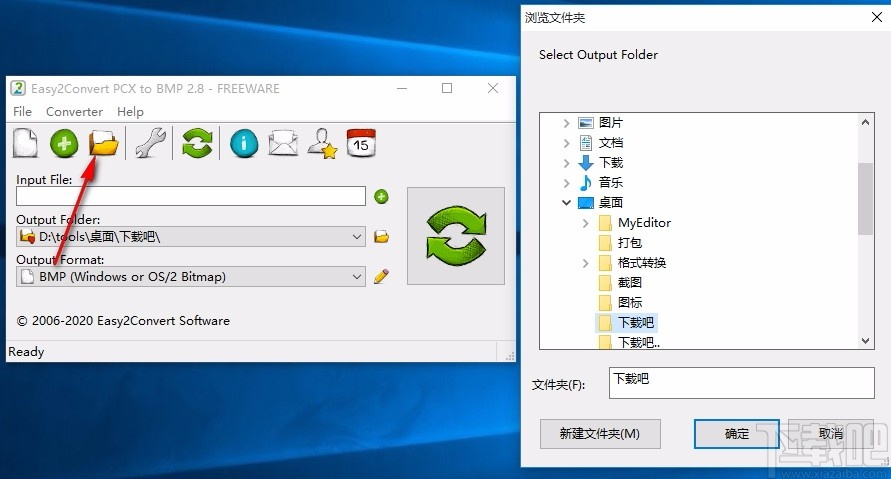Image resolution: width=891 pixels, height=479 pixels.
Task: Click the green plus Add file toolbar icon
Action: click(64, 143)
